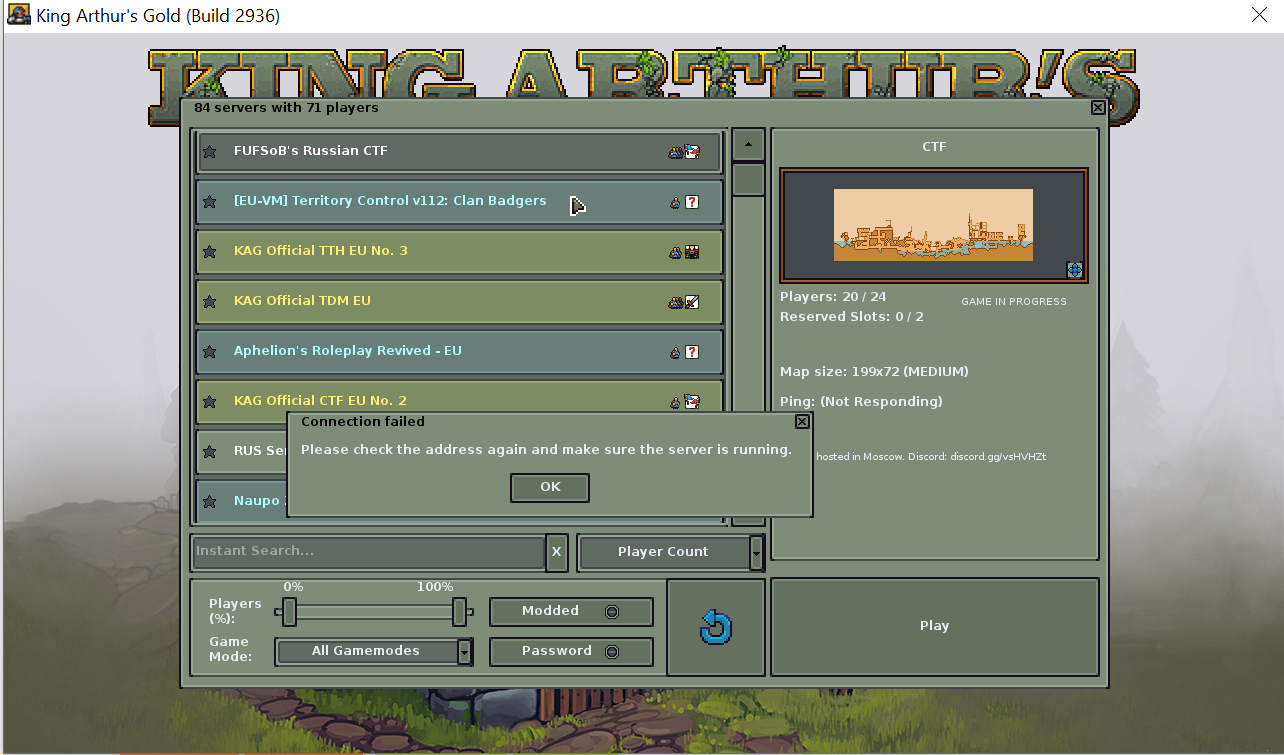Close the King Arthur's Gold window
The height and width of the screenshot is (755, 1284).
coord(1260,15)
